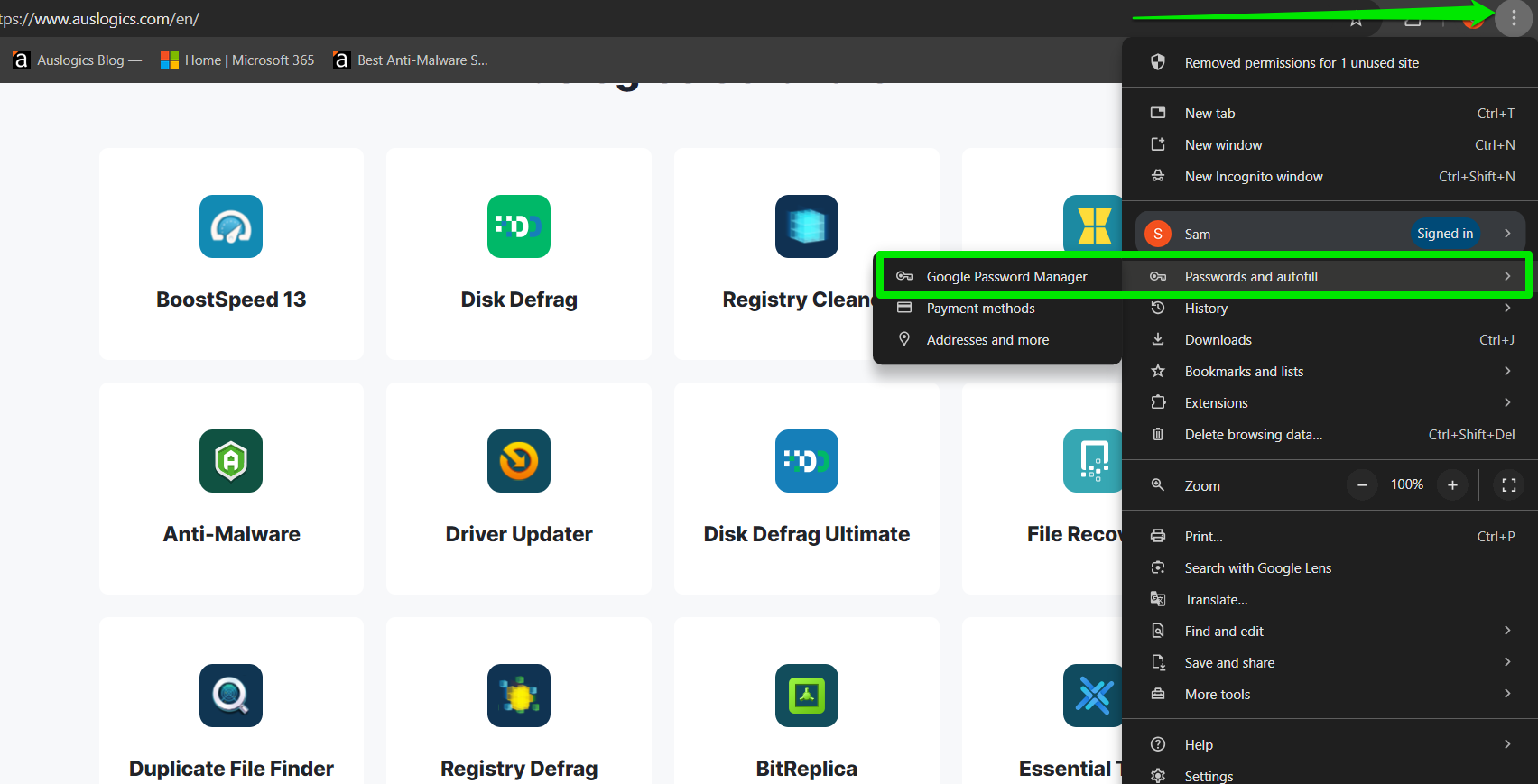The image size is (1538, 784).
Task: Click the Chrome three-dot menu button
Action: (1514, 18)
